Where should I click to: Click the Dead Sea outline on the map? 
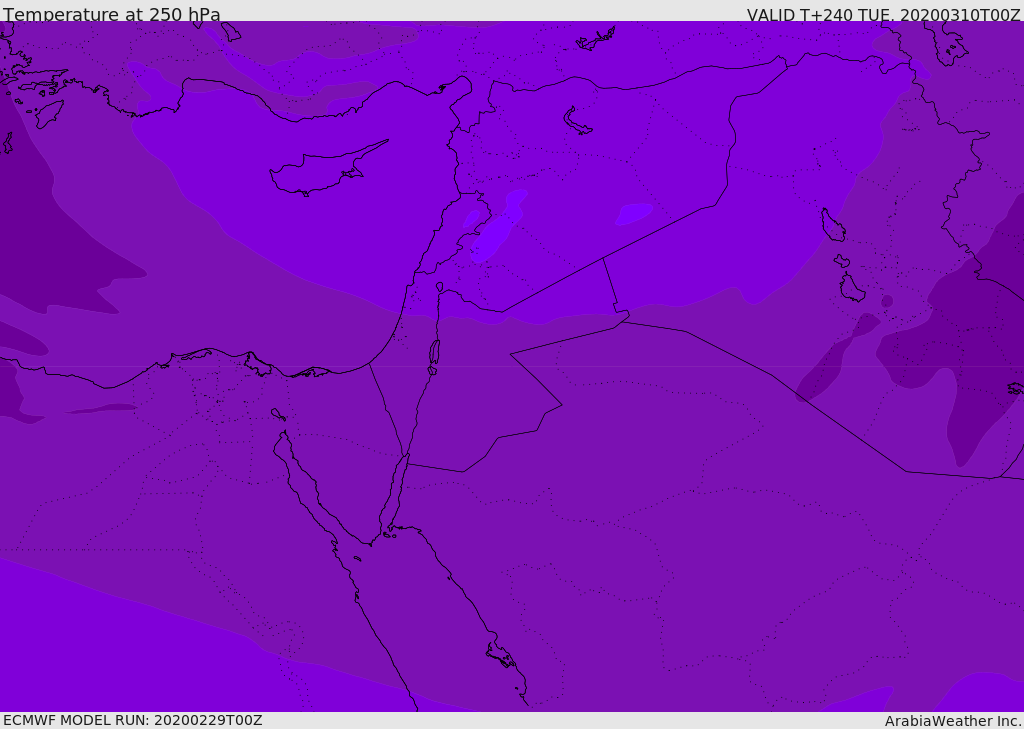click(x=434, y=353)
